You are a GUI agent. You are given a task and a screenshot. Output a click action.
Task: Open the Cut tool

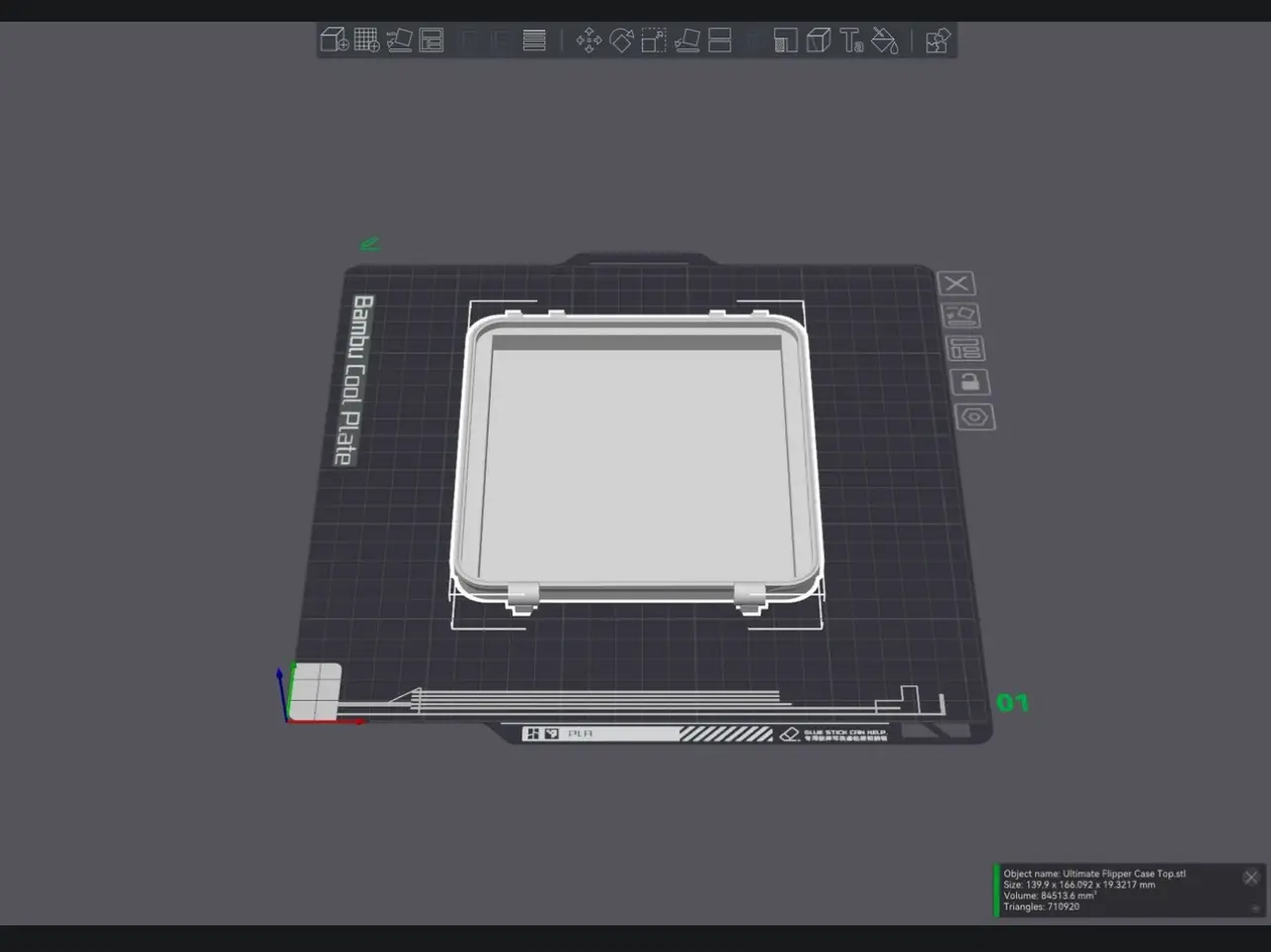[x=720, y=40]
